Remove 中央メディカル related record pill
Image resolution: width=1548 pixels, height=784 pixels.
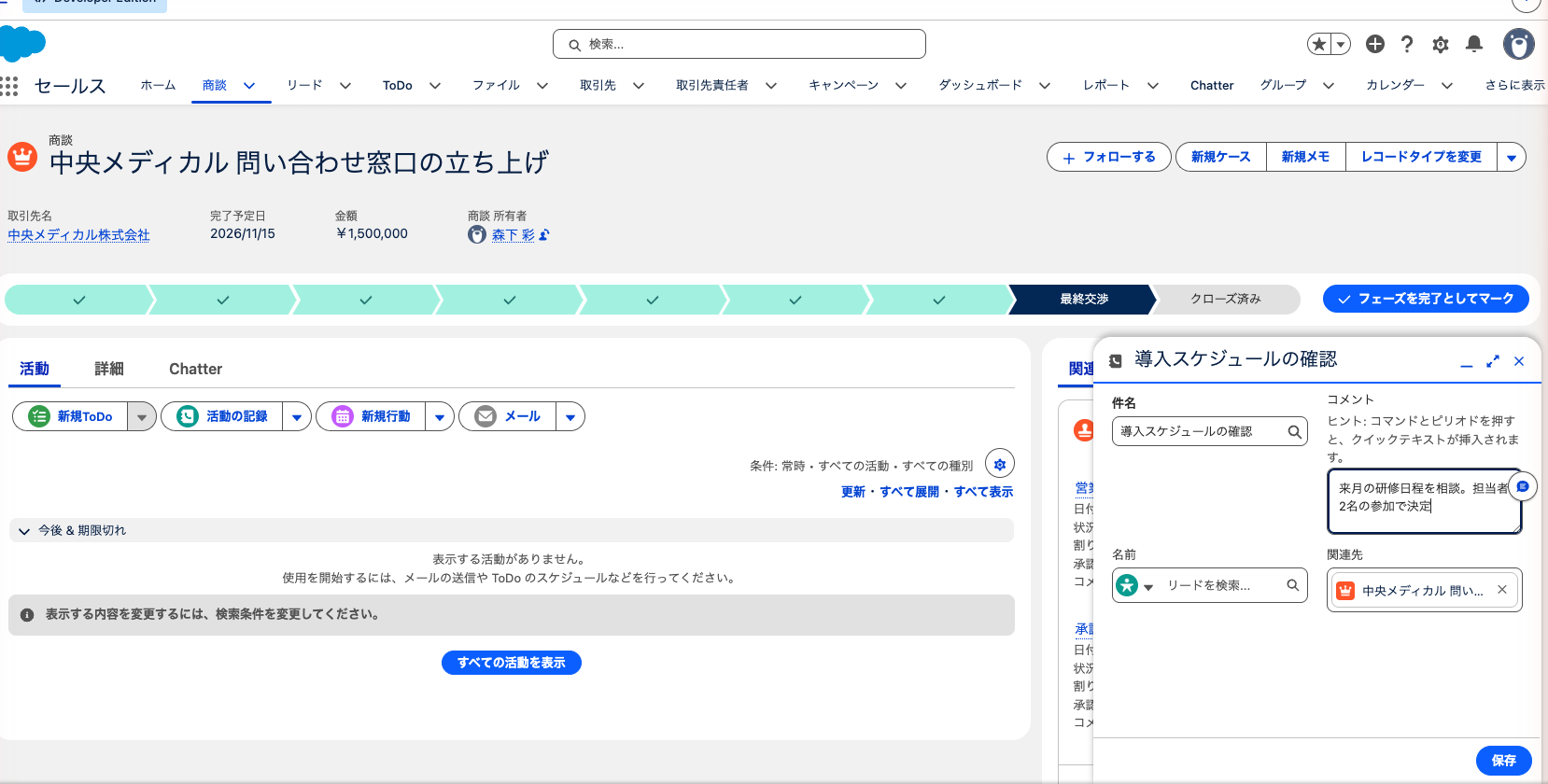pos(1501,590)
